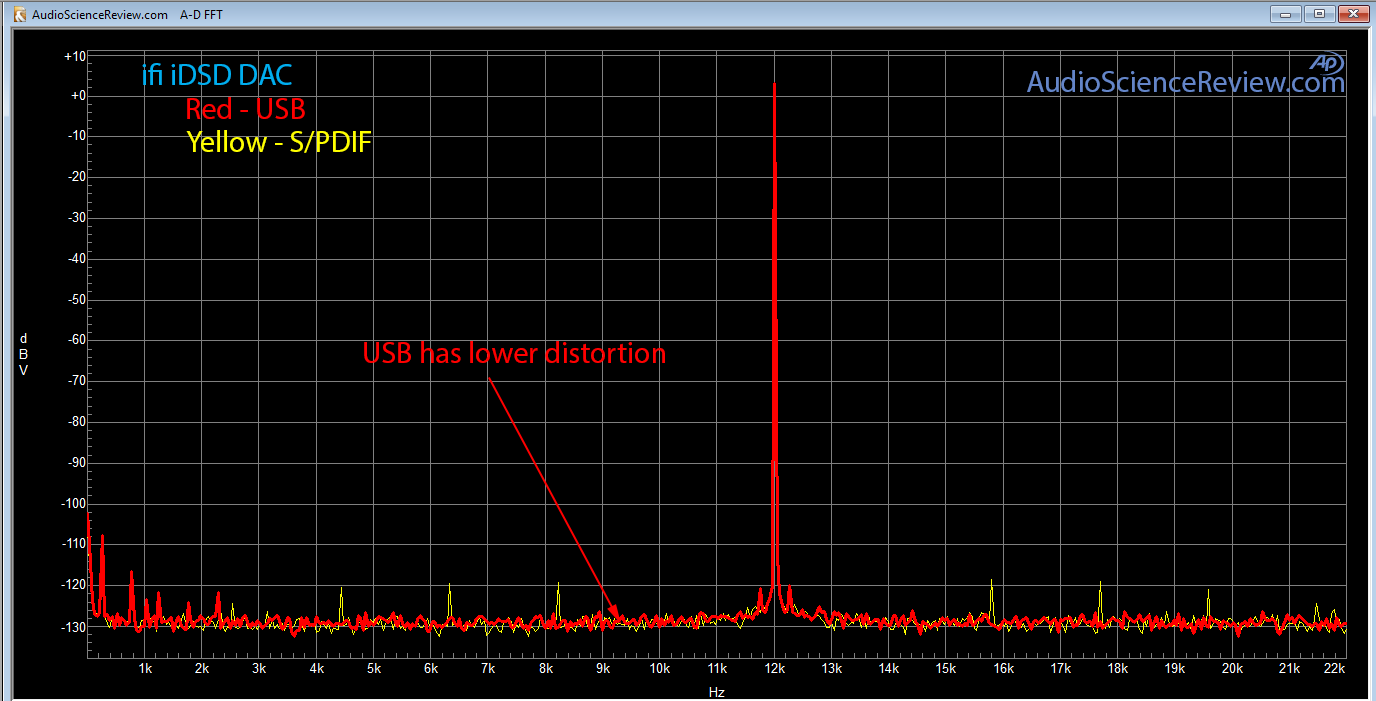Click the '+10' y-axis label
This screenshot has height=701, width=1376.
click(74, 57)
